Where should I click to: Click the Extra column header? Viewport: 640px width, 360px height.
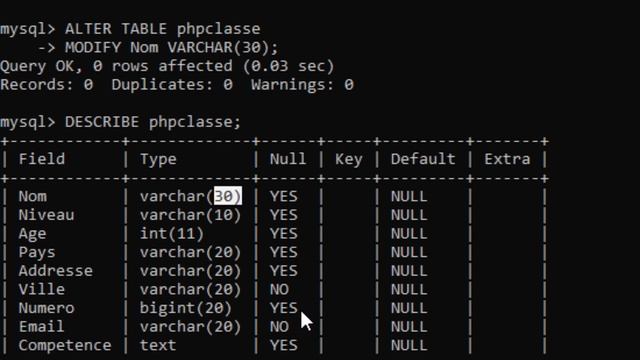click(x=507, y=159)
